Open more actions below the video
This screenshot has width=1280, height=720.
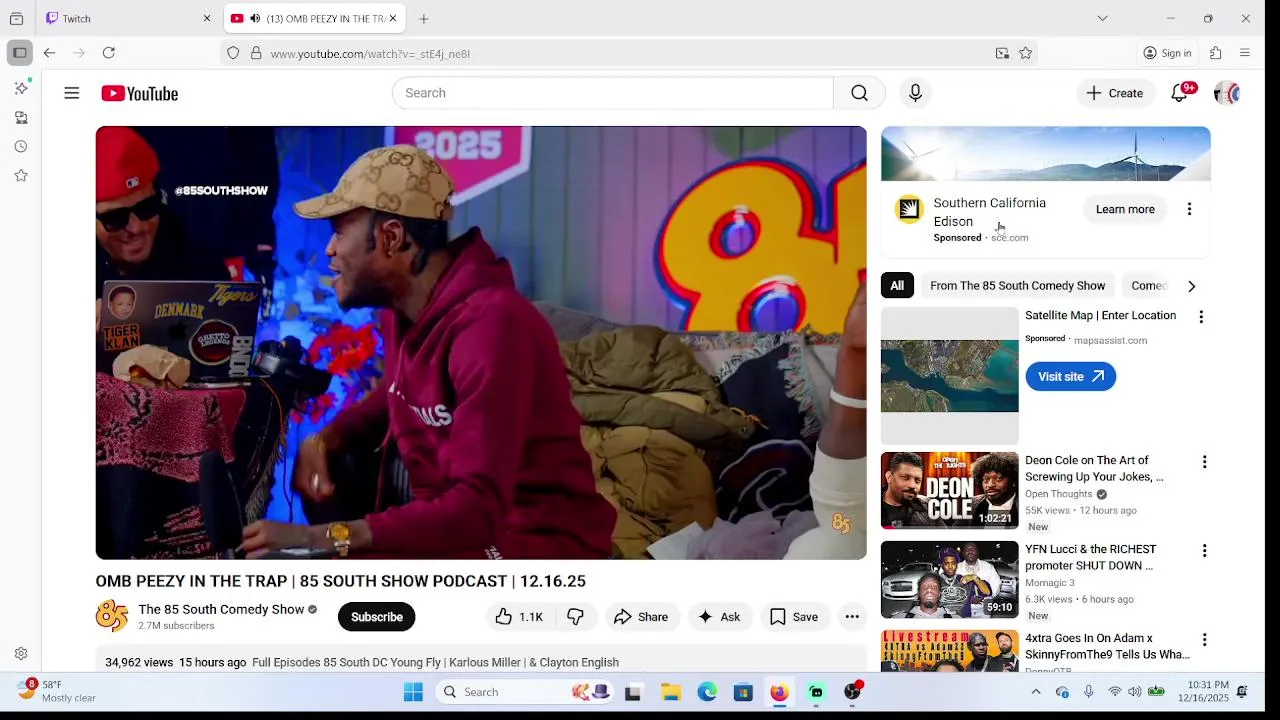coord(852,617)
